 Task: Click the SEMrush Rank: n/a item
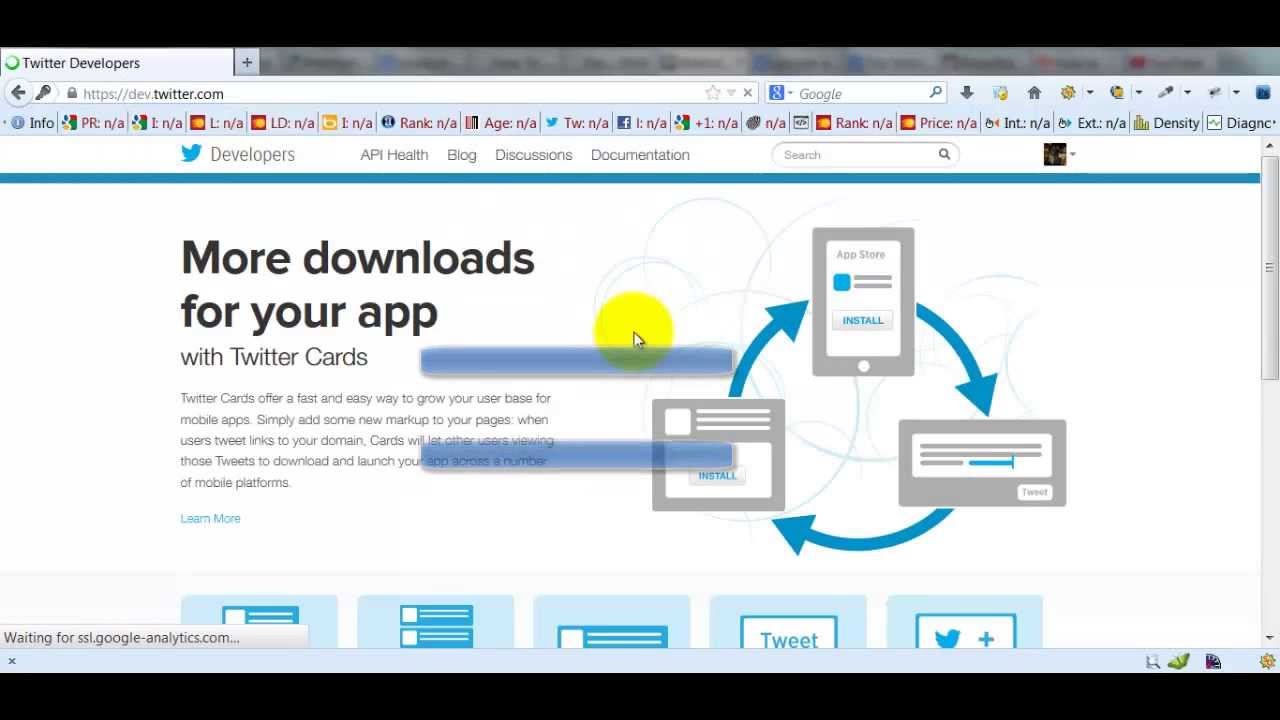point(854,123)
